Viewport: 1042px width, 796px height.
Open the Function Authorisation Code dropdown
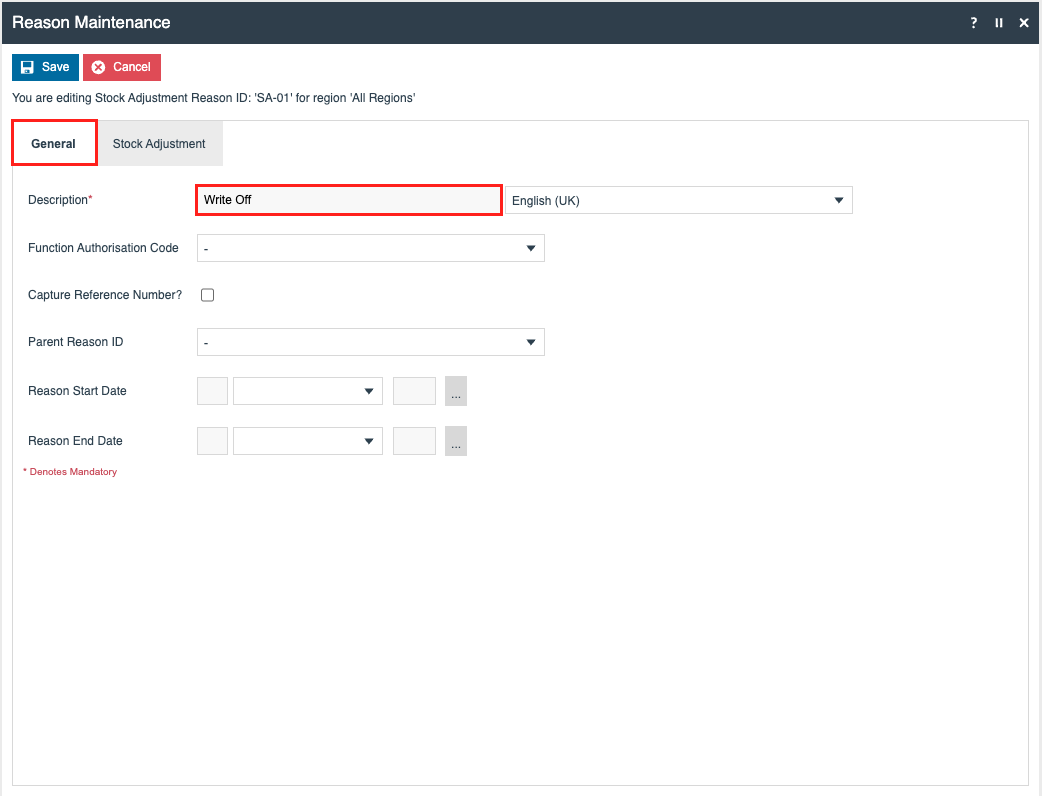[x=370, y=248]
